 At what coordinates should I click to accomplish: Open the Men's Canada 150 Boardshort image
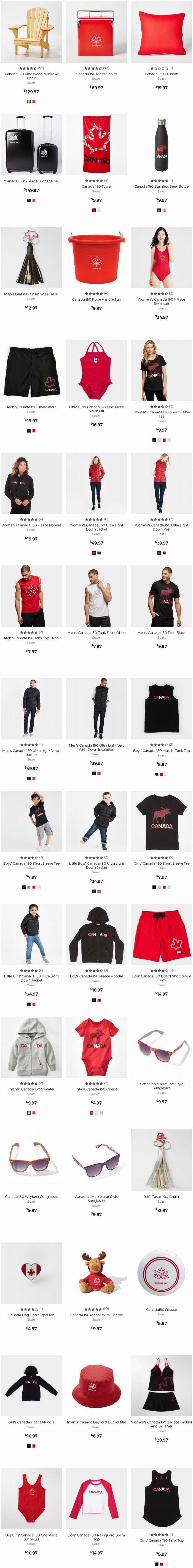point(31,371)
